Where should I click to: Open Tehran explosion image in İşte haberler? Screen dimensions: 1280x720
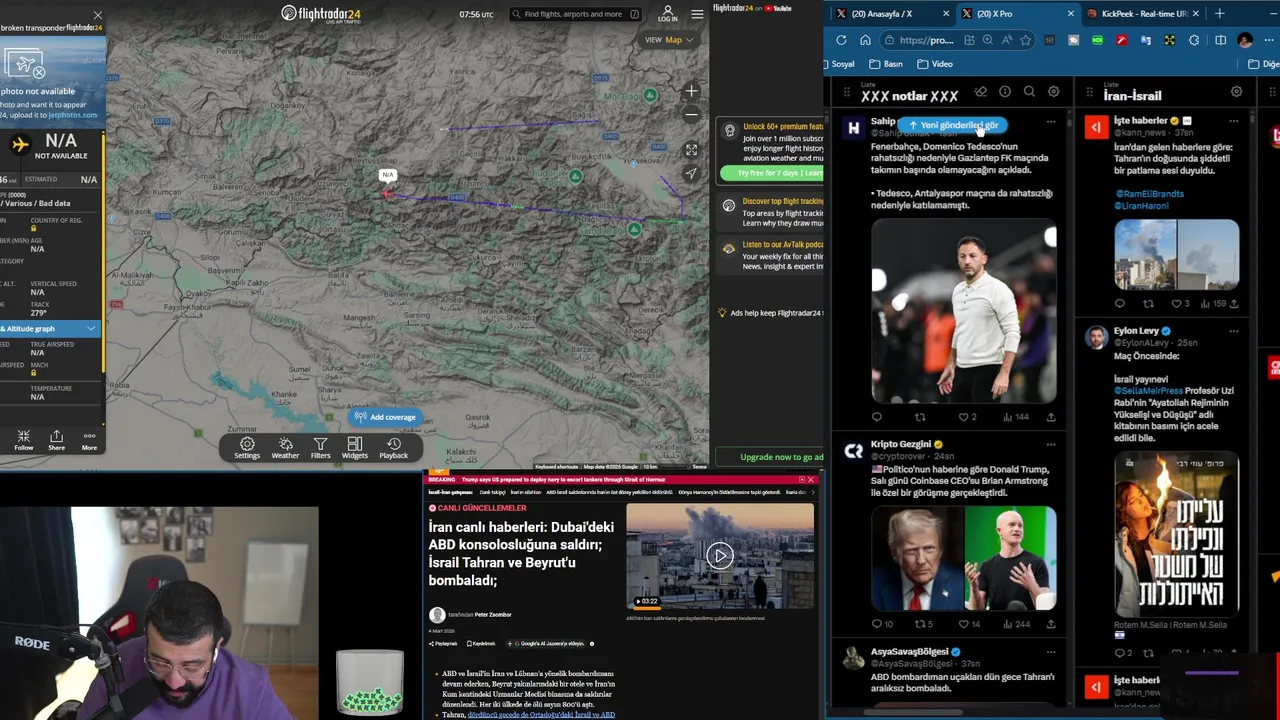pos(1177,255)
